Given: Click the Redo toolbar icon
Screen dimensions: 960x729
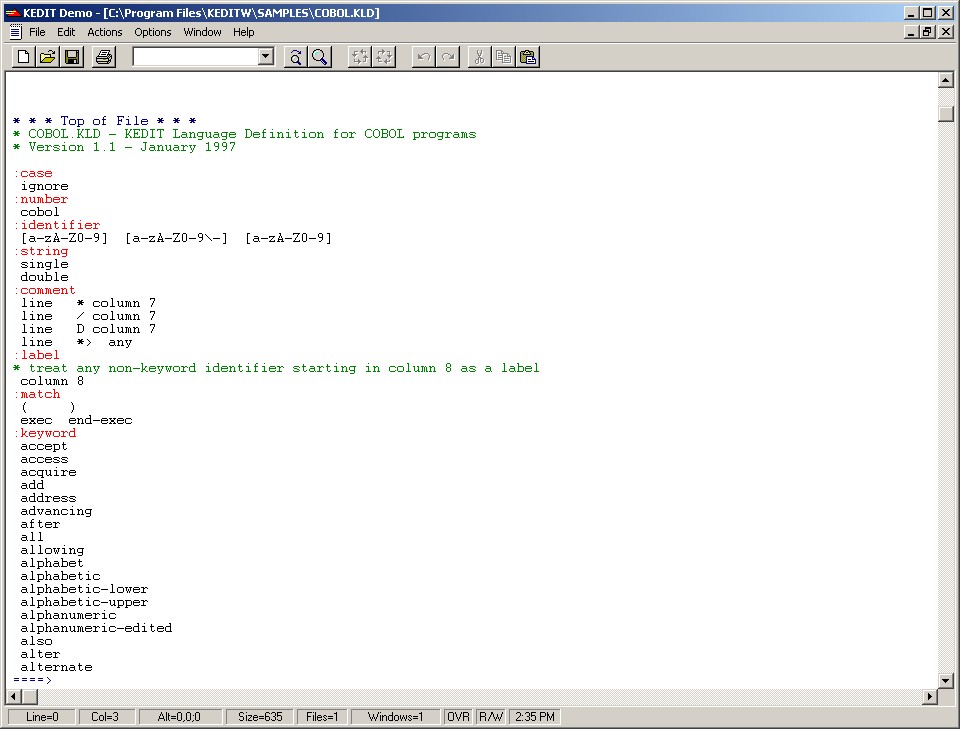Looking at the screenshot, I should pyautogui.click(x=448, y=58).
